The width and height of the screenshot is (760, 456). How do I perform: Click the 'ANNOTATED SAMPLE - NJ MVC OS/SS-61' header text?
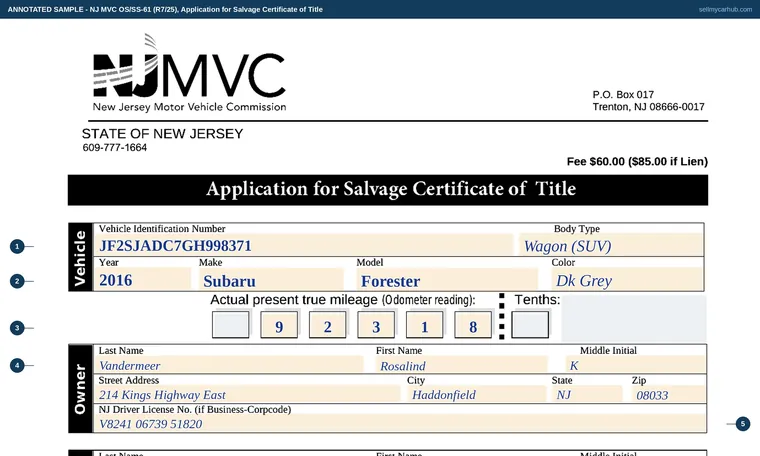(x=165, y=9)
